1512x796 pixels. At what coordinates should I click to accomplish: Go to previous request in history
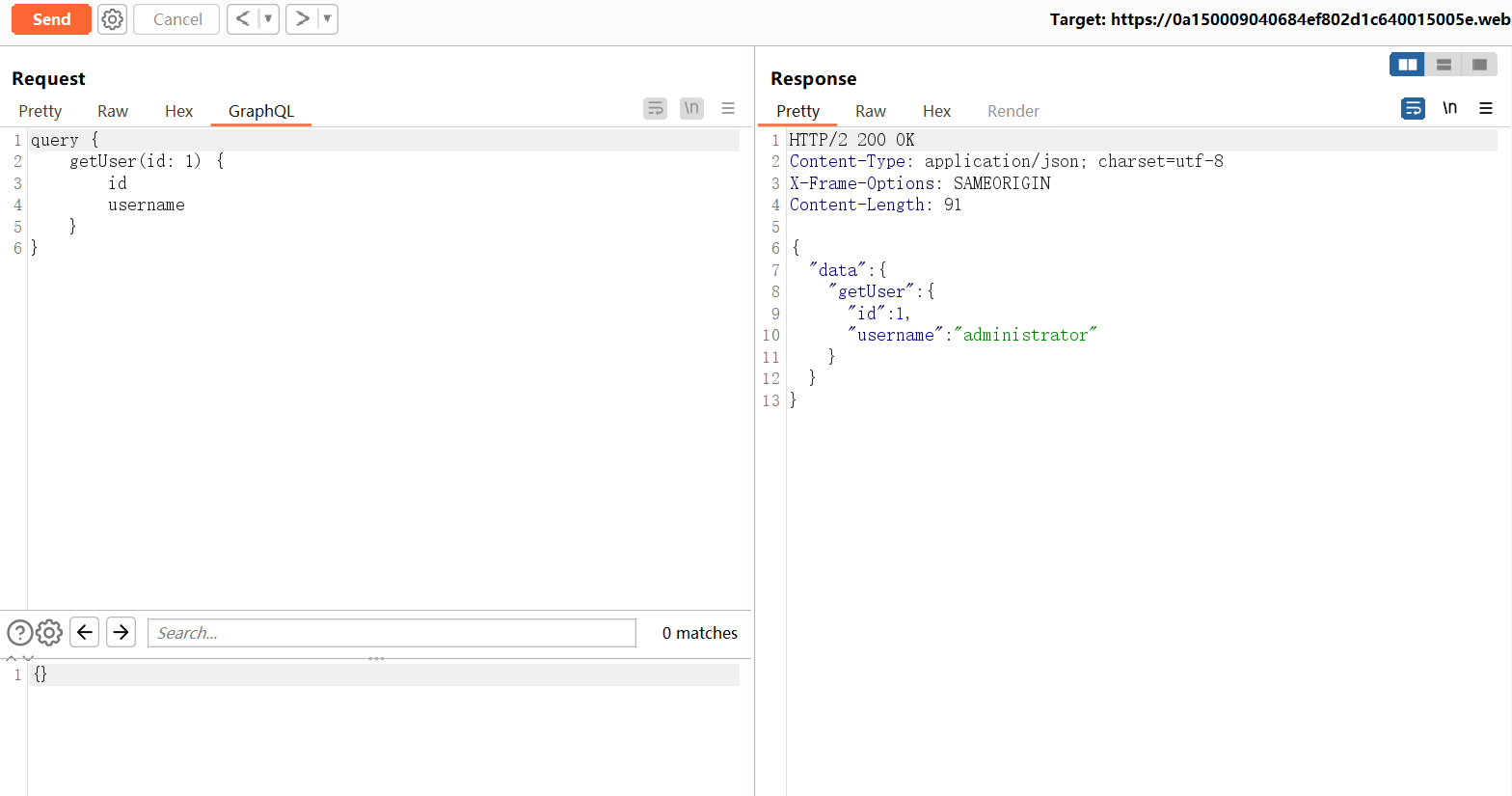pyautogui.click(x=243, y=19)
